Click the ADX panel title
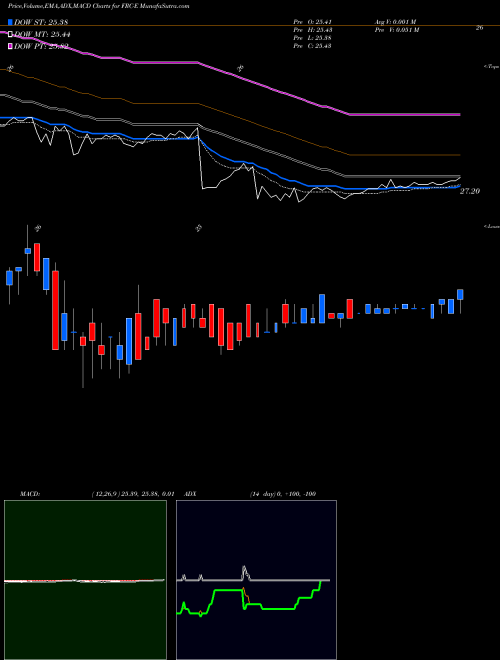 click(x=190, y=494)
